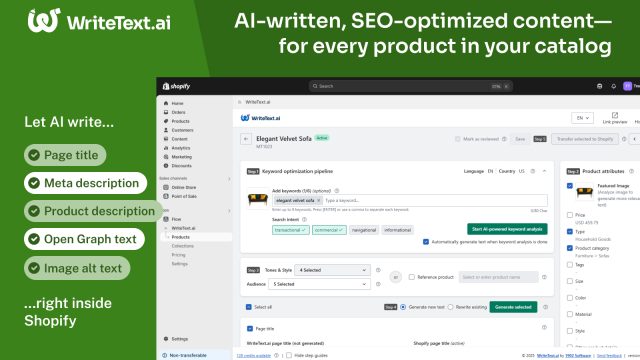Click Transfer selected to Shopify button
The width and height of the screenshot is (640, 360).
(x=585, y=139)
